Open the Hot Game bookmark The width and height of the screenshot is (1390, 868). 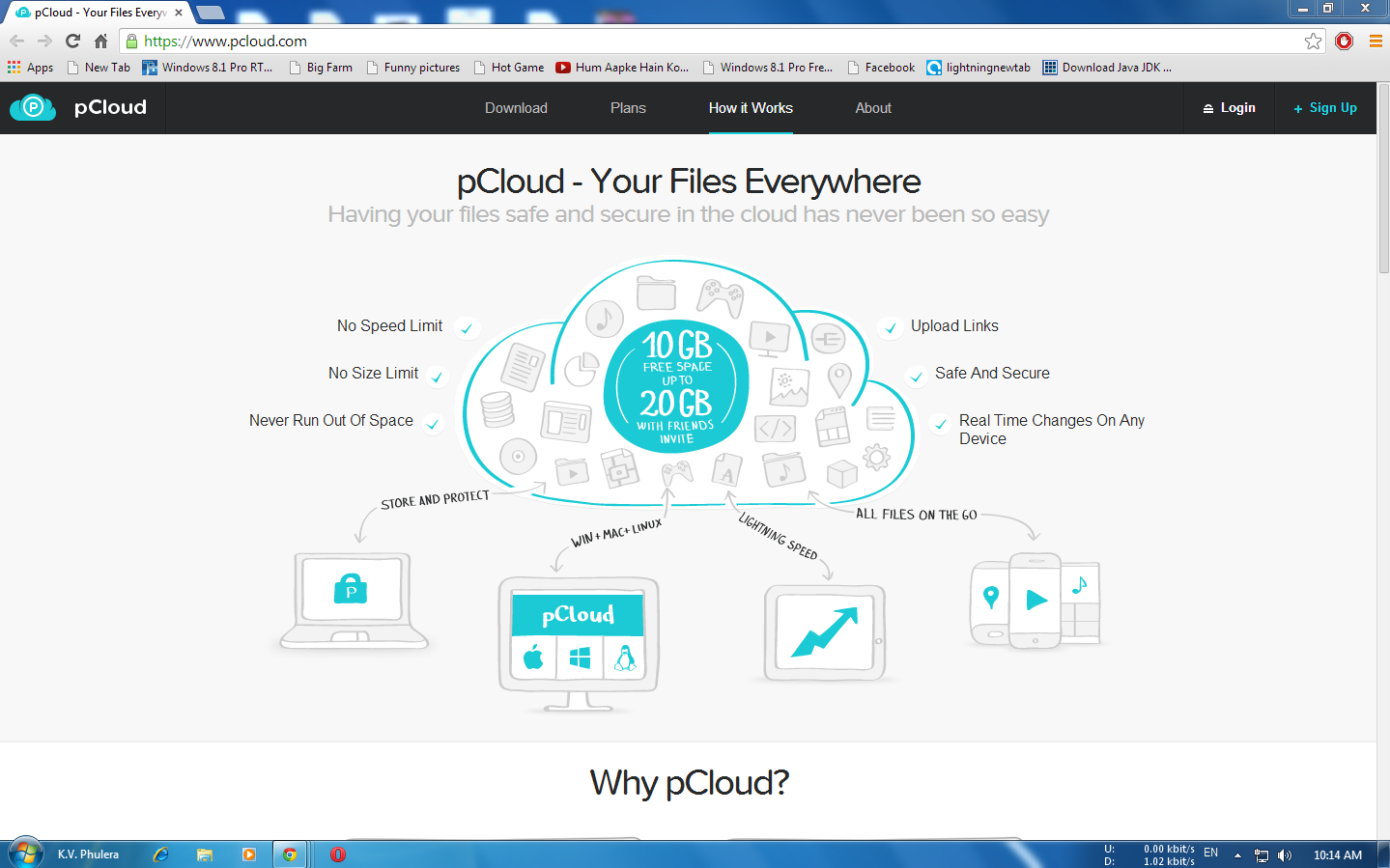509,68
